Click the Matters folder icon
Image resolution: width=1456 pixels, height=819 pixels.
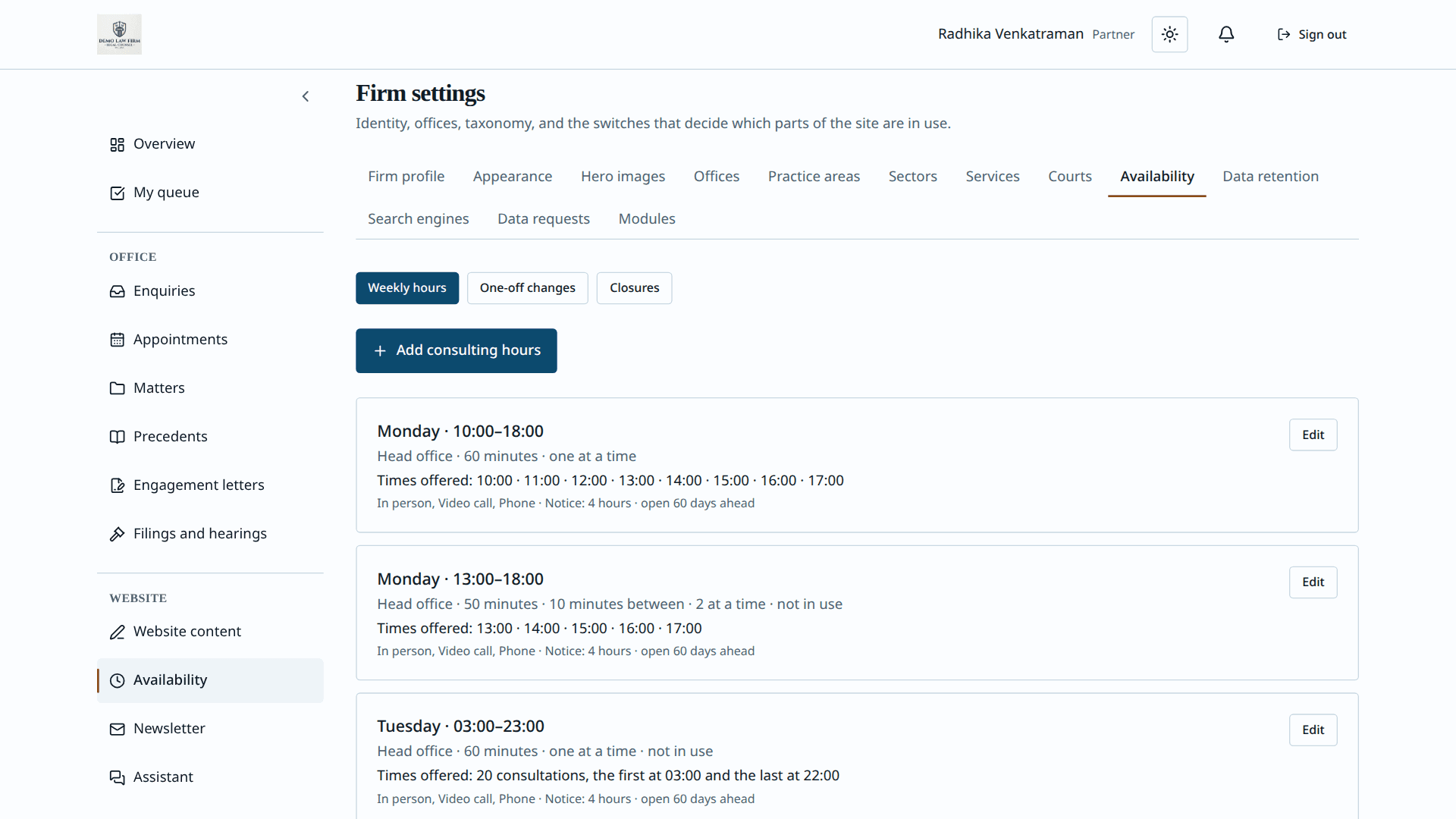[x=117, y=388]
